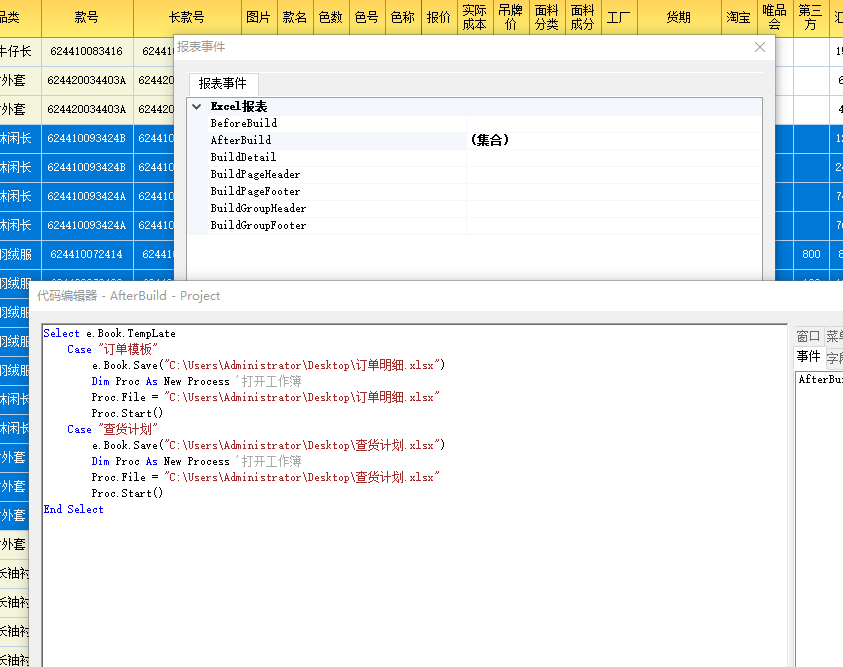Viewport: 843px width, 667px height.
Task: Open the (集合) value of AfterBuild
Action: point(489,140)
